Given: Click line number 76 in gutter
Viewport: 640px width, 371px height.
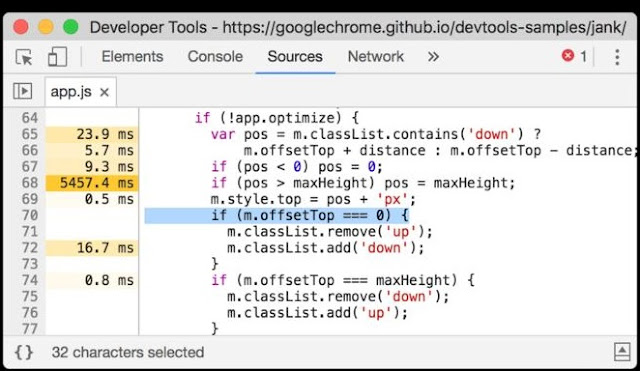Looking at the screenshot, I should (x=29, y=313).
